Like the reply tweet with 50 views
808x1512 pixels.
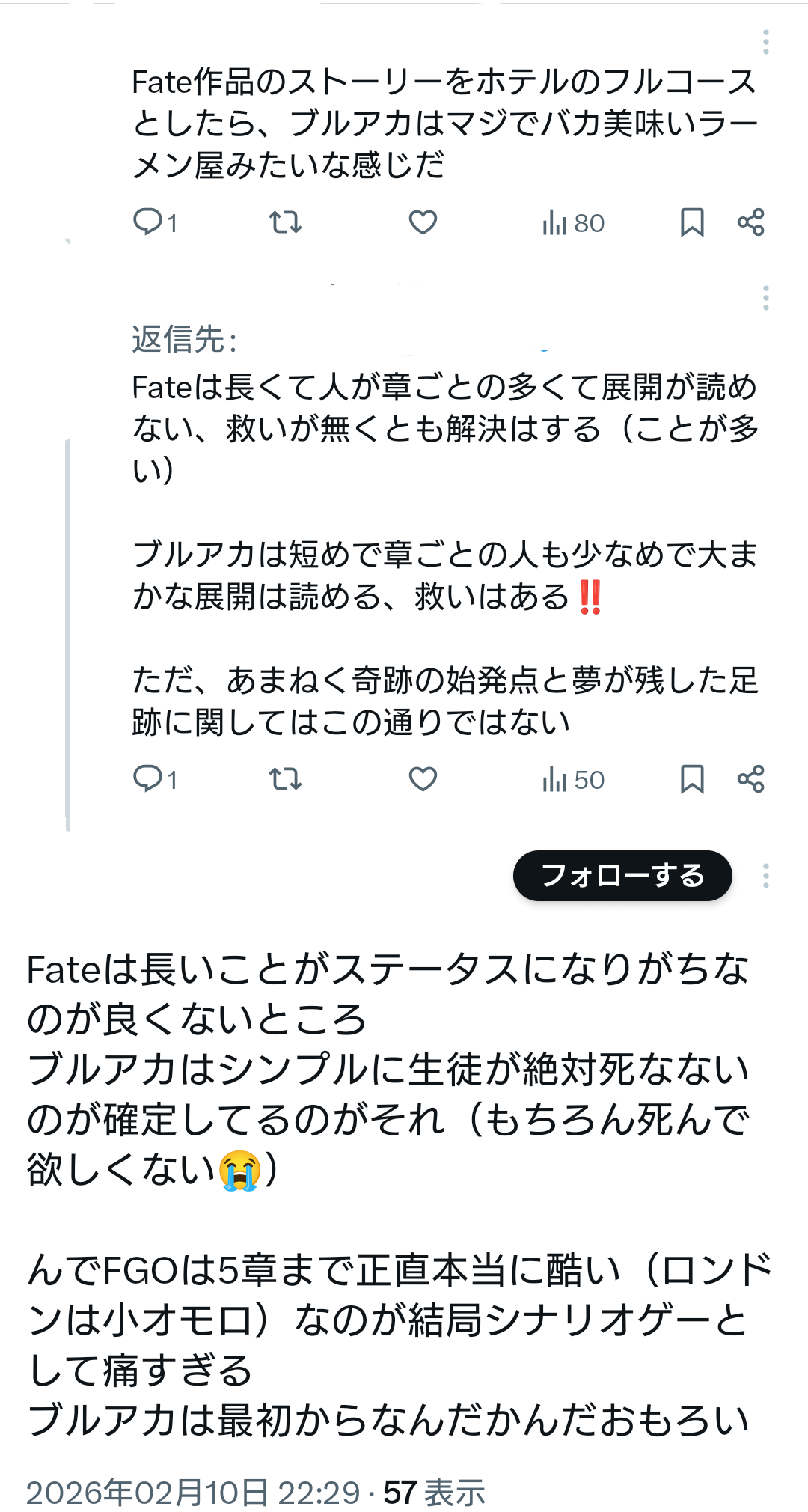[x=423, y=779]
